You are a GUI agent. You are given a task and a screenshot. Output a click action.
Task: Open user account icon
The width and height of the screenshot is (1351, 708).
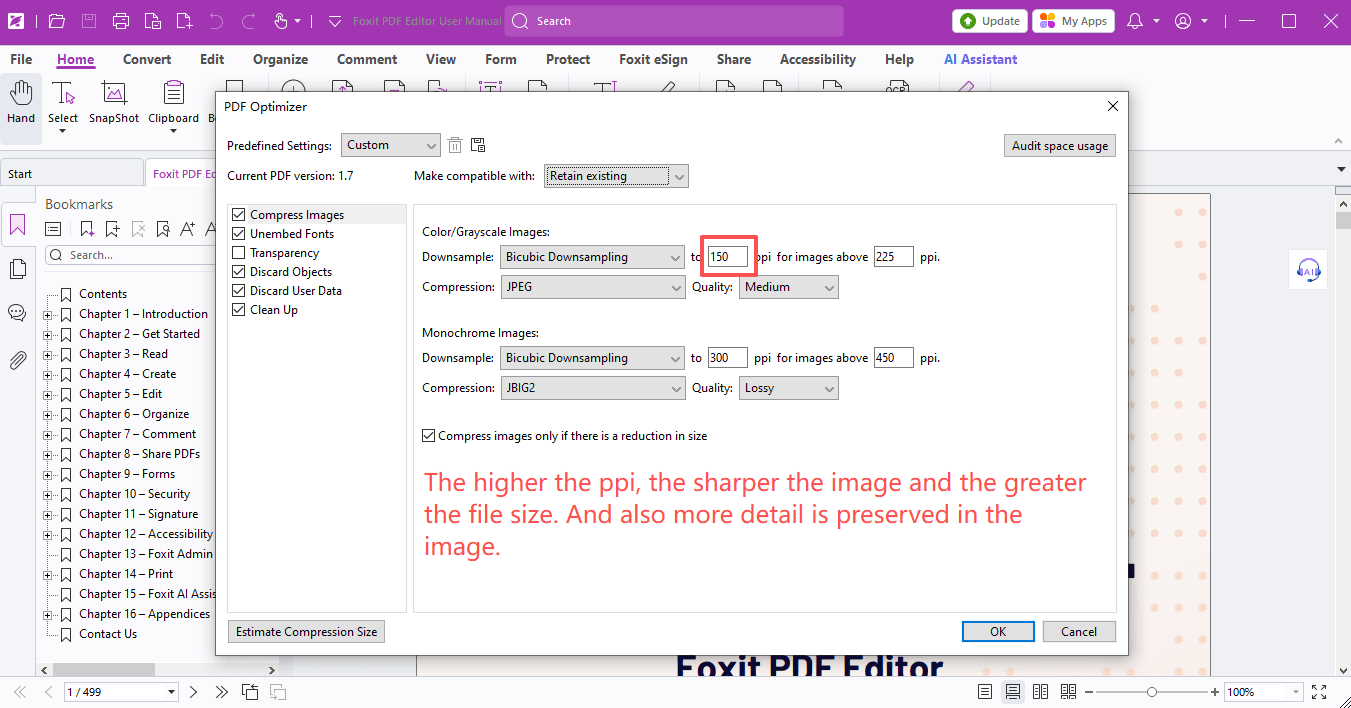(1184, 21)
